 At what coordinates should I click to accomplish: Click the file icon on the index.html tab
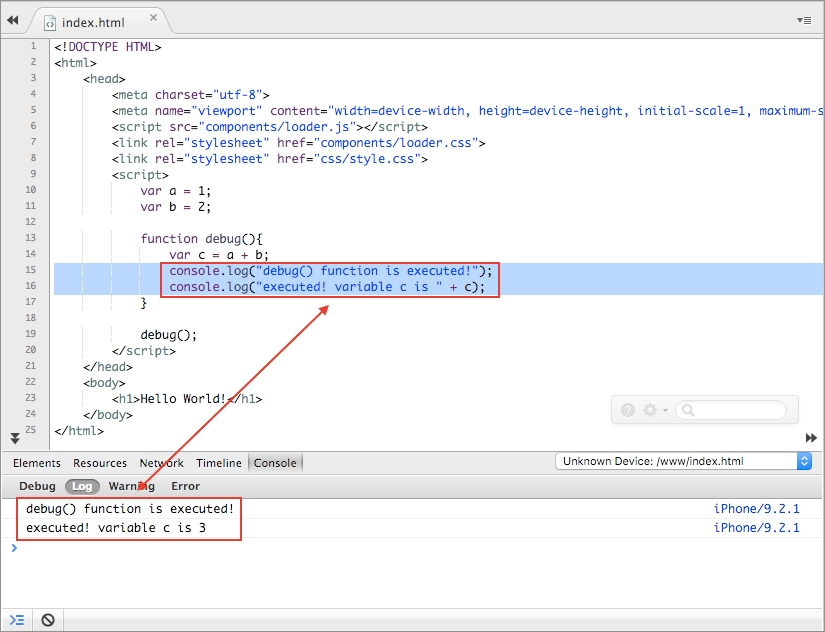click(50, 23)
